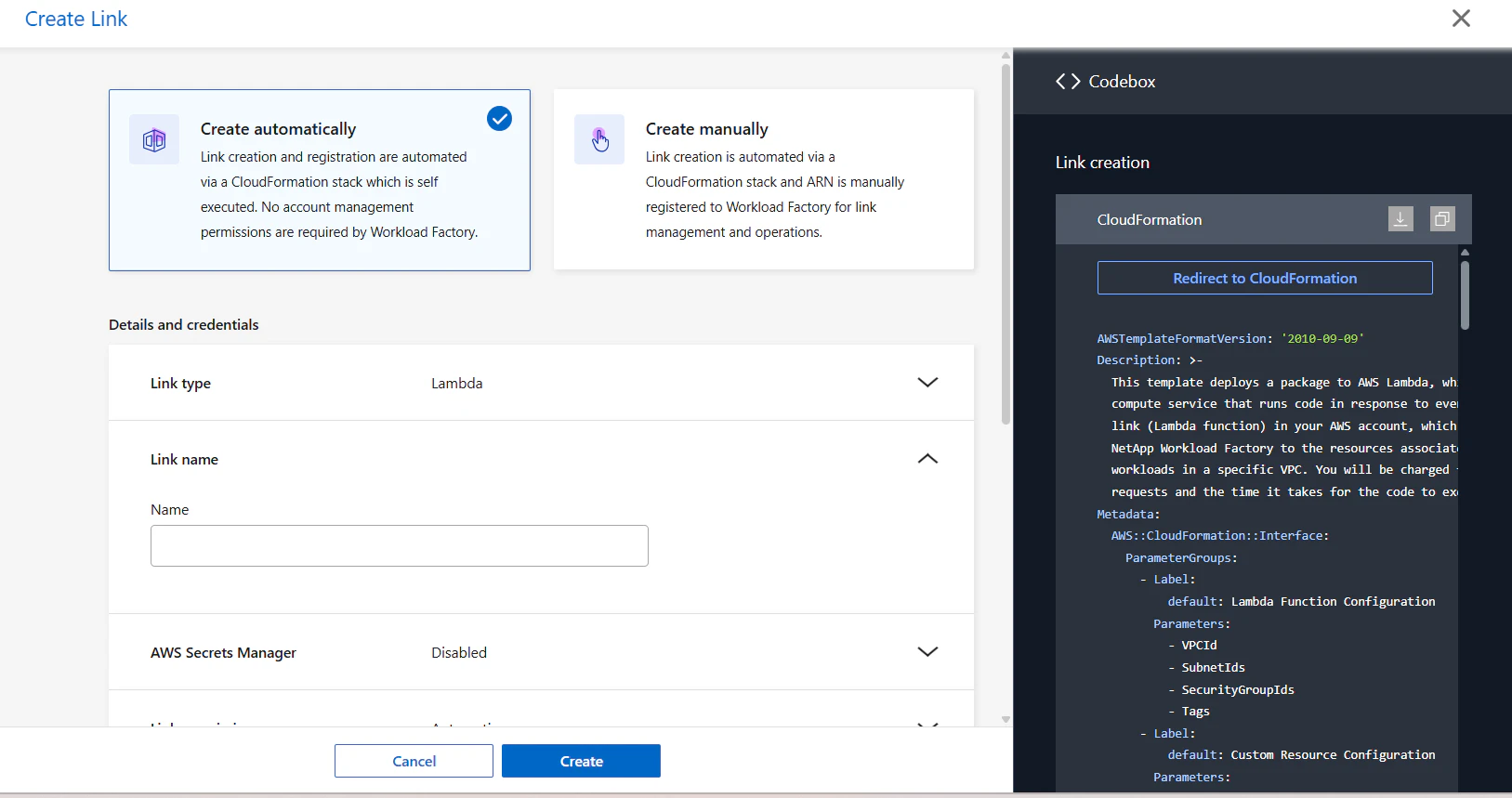Screen dimensions: 1512x798
Task: Toggle the Create automatically checkmark
Action: pos(499,119)
